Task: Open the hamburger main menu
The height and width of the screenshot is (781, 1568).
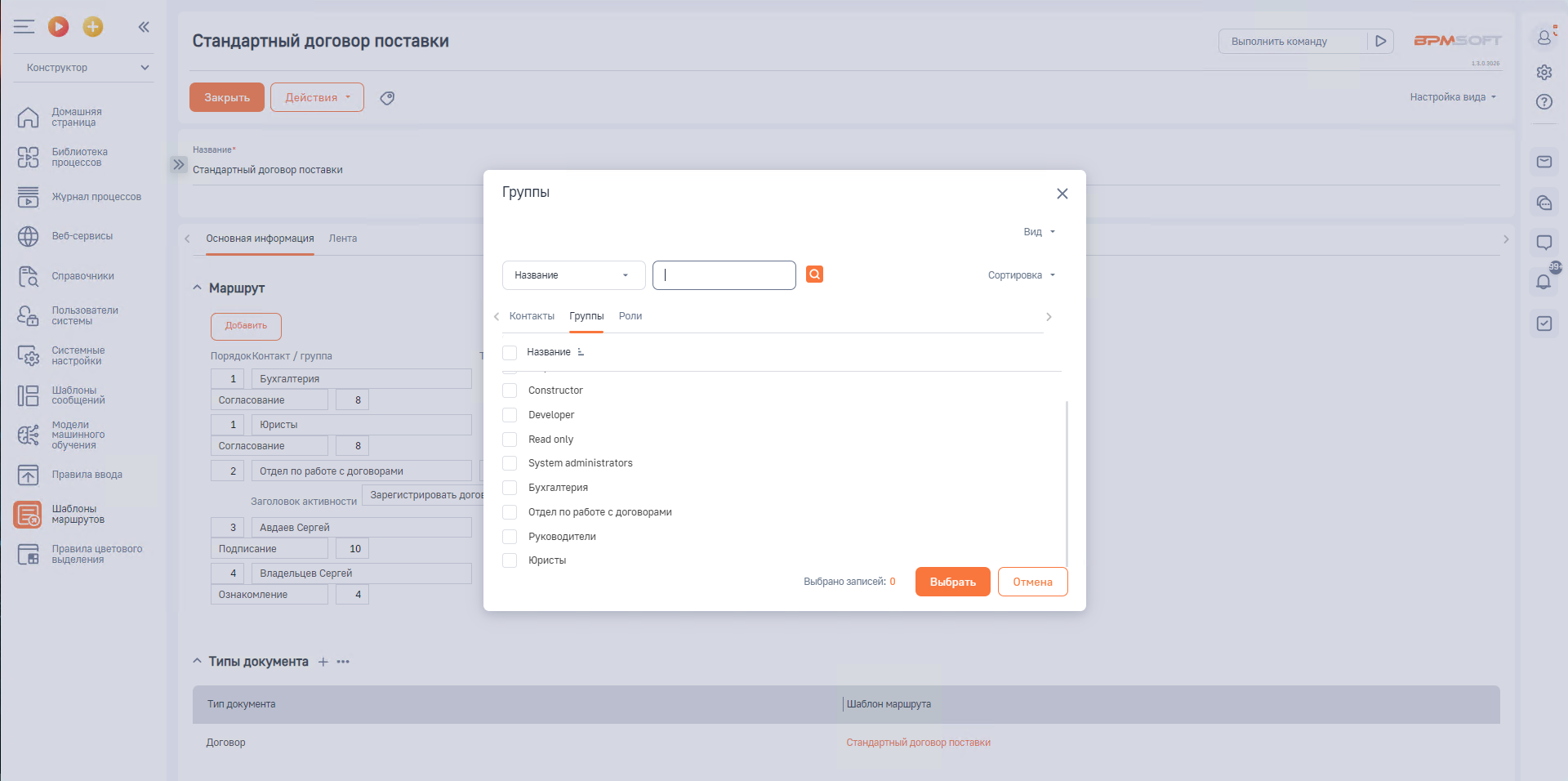Action: 24,27
